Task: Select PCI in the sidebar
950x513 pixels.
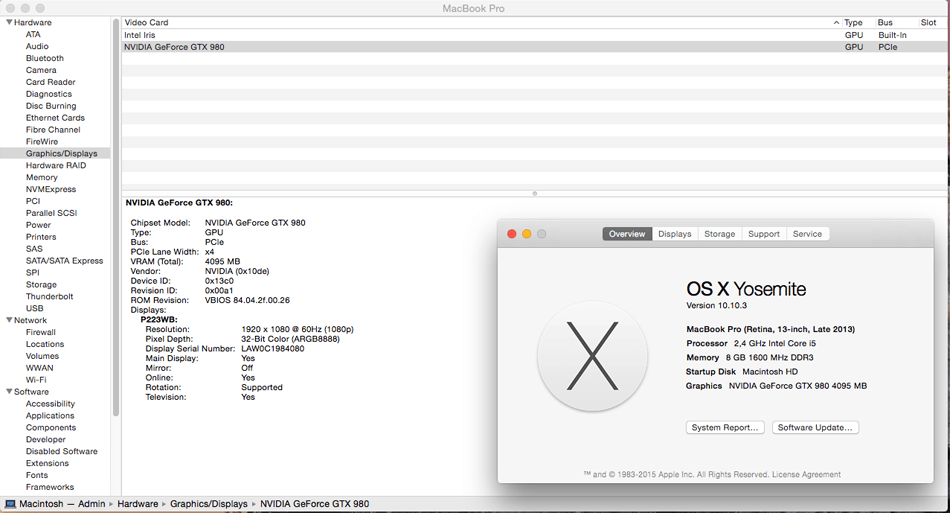Action: point(33,201)
